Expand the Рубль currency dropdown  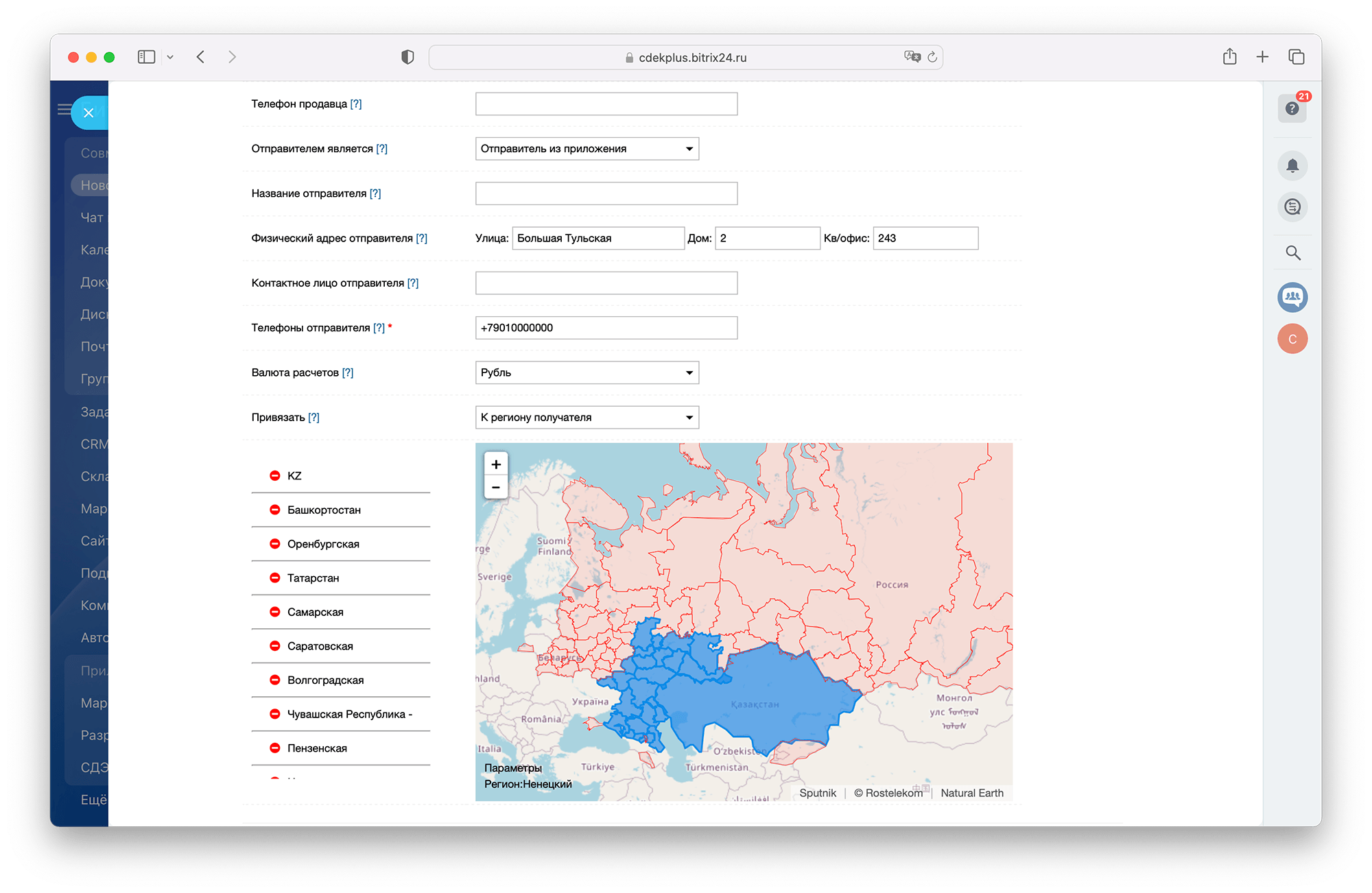(587, 372)
